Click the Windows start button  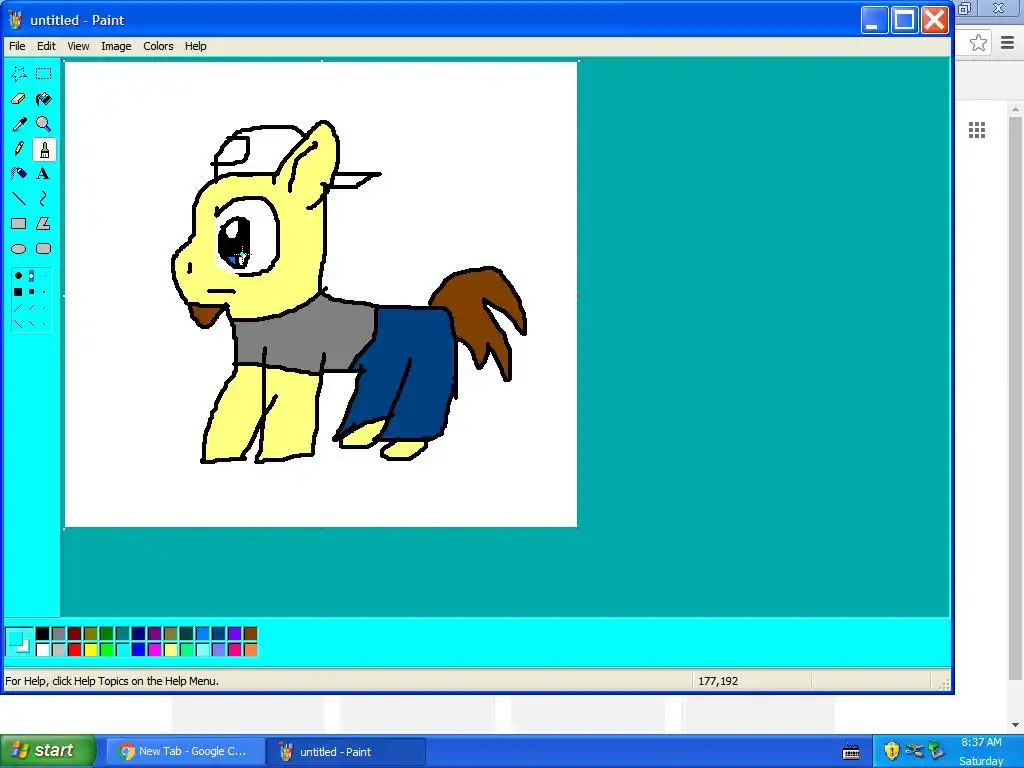[48, 751]
